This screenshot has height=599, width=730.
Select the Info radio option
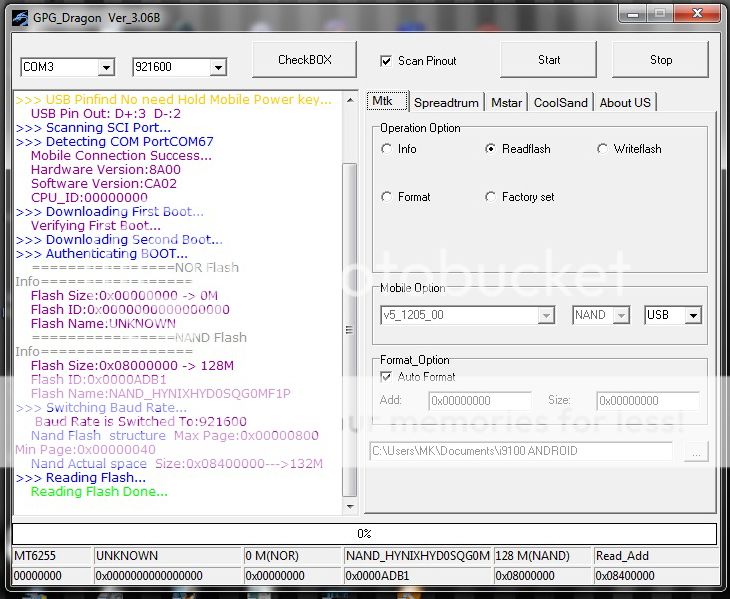387,149
